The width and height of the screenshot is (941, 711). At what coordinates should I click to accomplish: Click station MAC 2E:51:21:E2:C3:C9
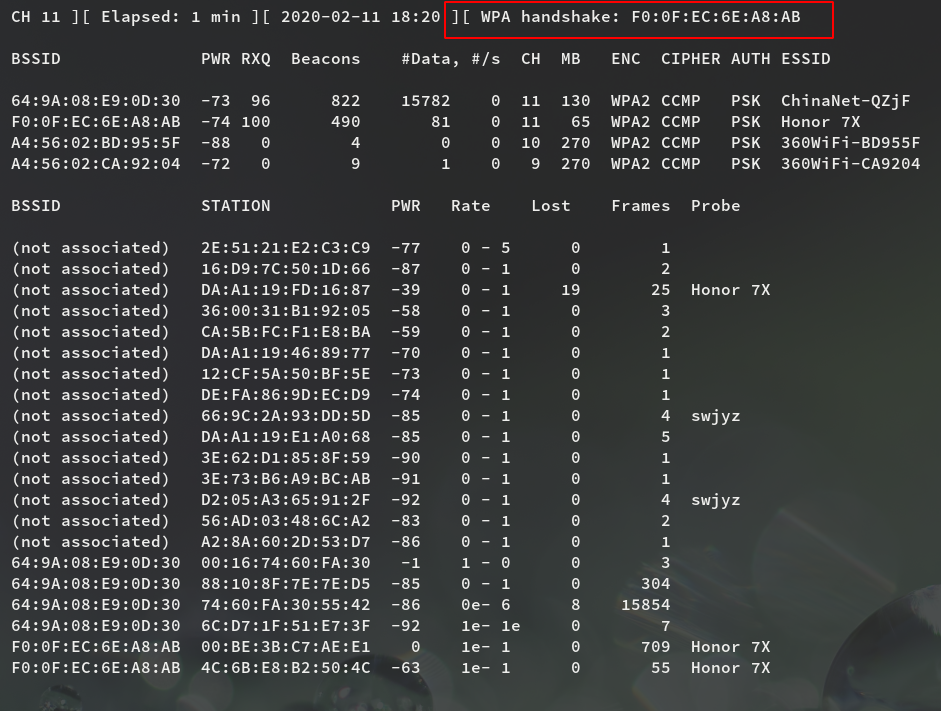(285, 248)
